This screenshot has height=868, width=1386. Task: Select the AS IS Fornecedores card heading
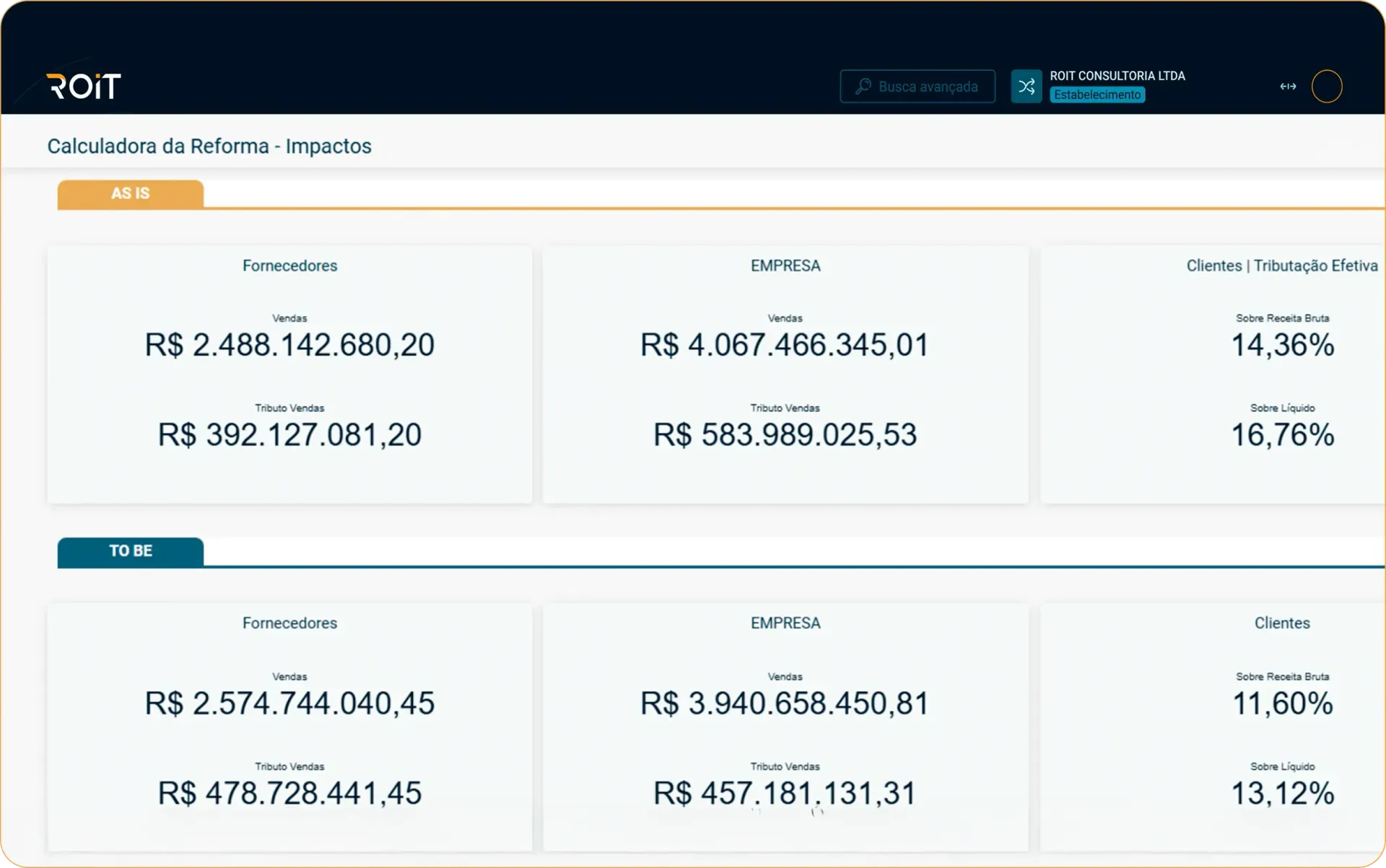click(289, 266)
